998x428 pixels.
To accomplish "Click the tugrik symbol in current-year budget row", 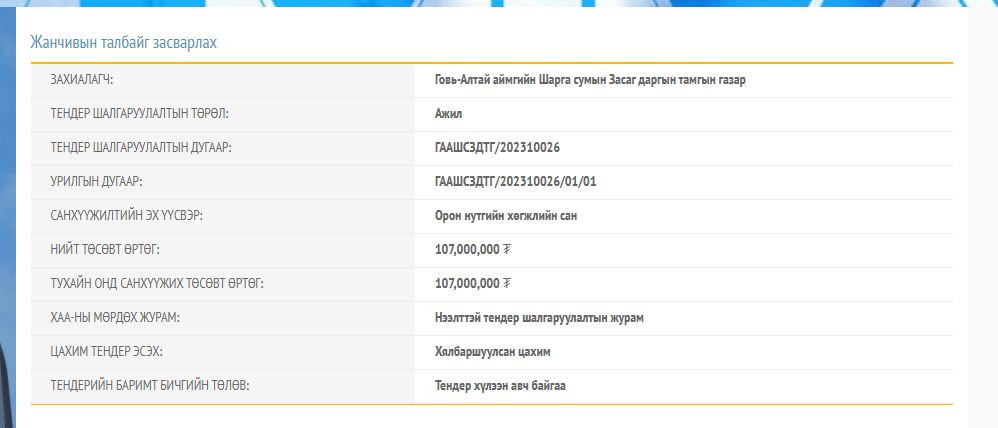I will 507,284.
